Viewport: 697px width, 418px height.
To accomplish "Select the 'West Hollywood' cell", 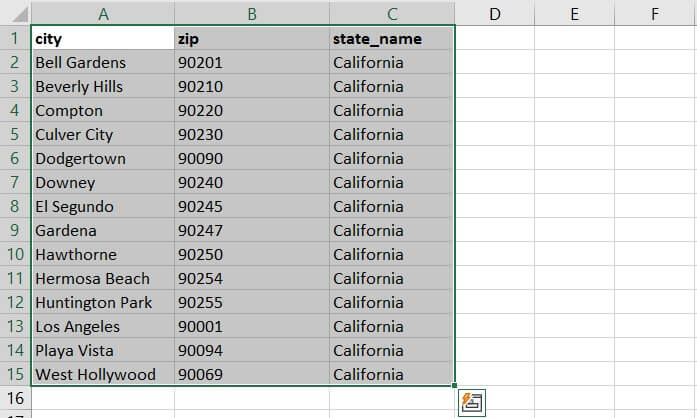I will pos(103,374).
